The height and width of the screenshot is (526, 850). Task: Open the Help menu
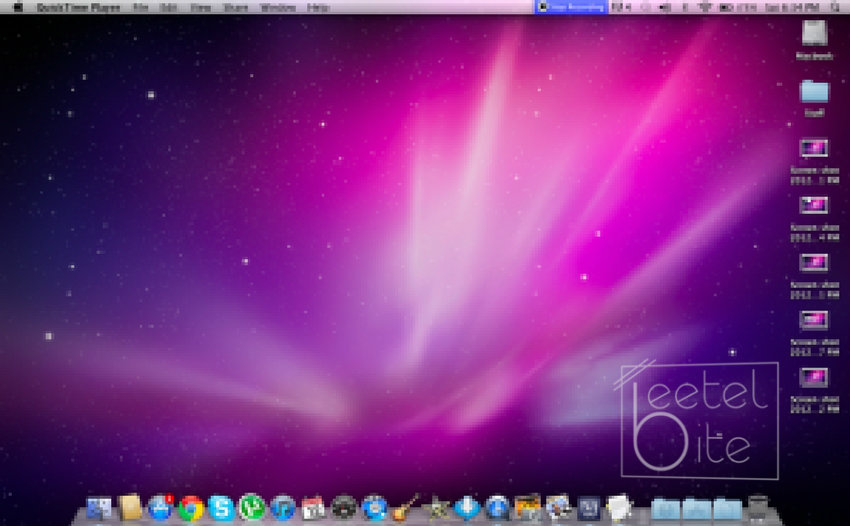(318, 8)
